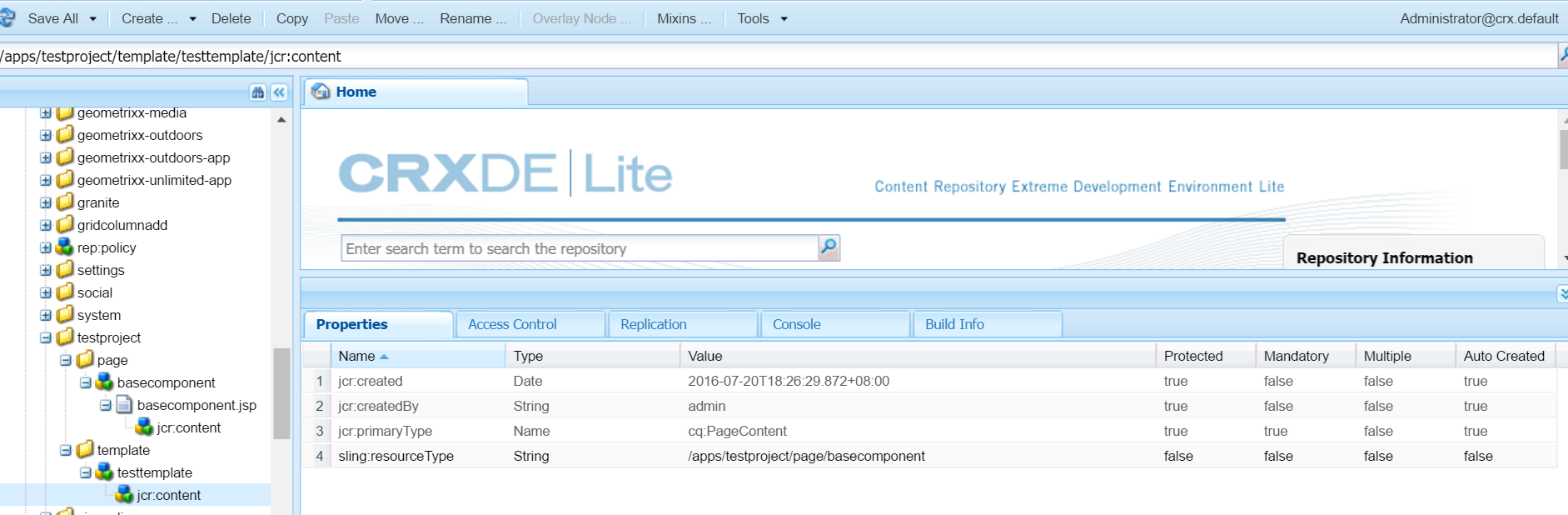Switch to the Replication tab
Viewport: 1568px width, 515px height.
(683, 324)
